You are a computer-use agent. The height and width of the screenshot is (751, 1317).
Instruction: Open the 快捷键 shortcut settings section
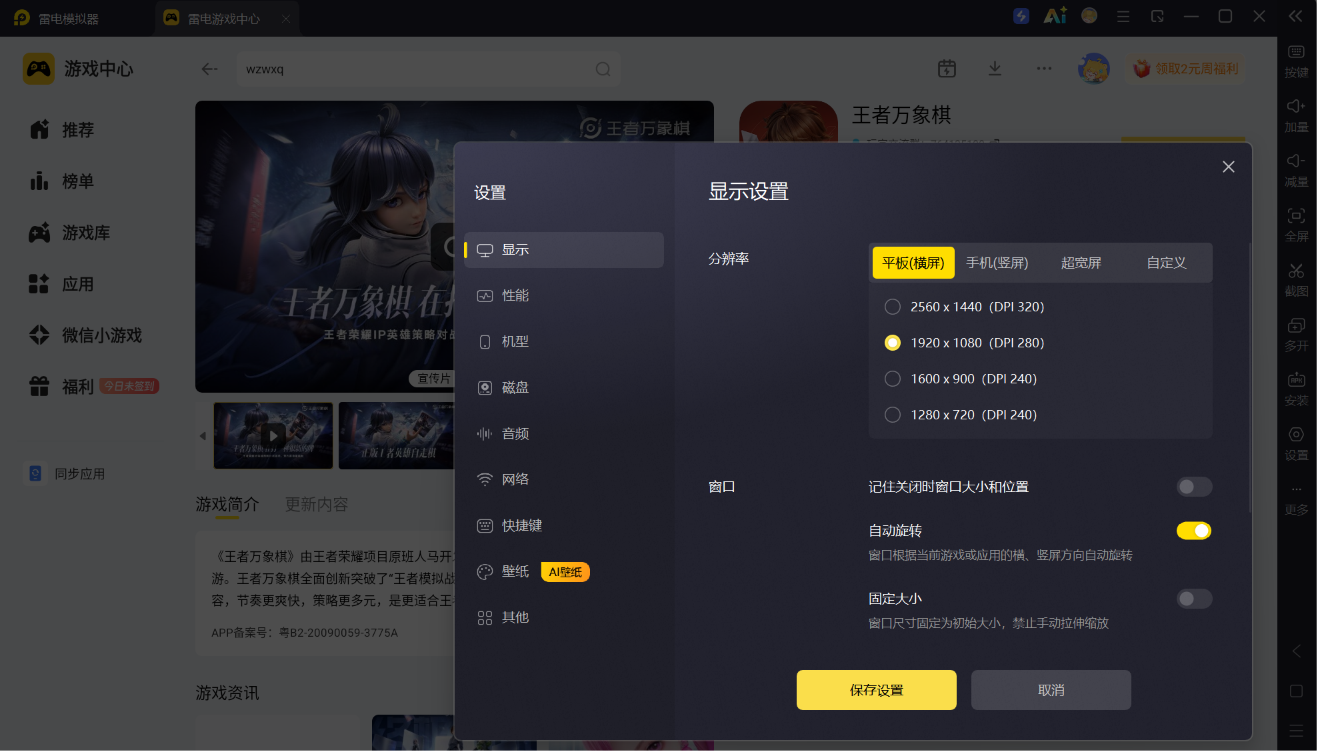click(x=564, y=526)
